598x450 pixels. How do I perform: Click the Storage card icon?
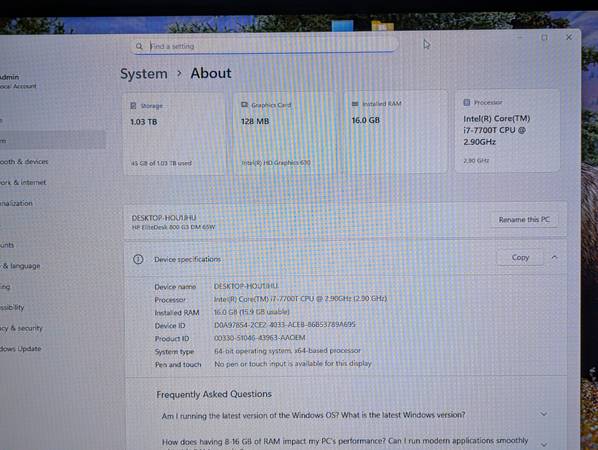coord(133,106)
